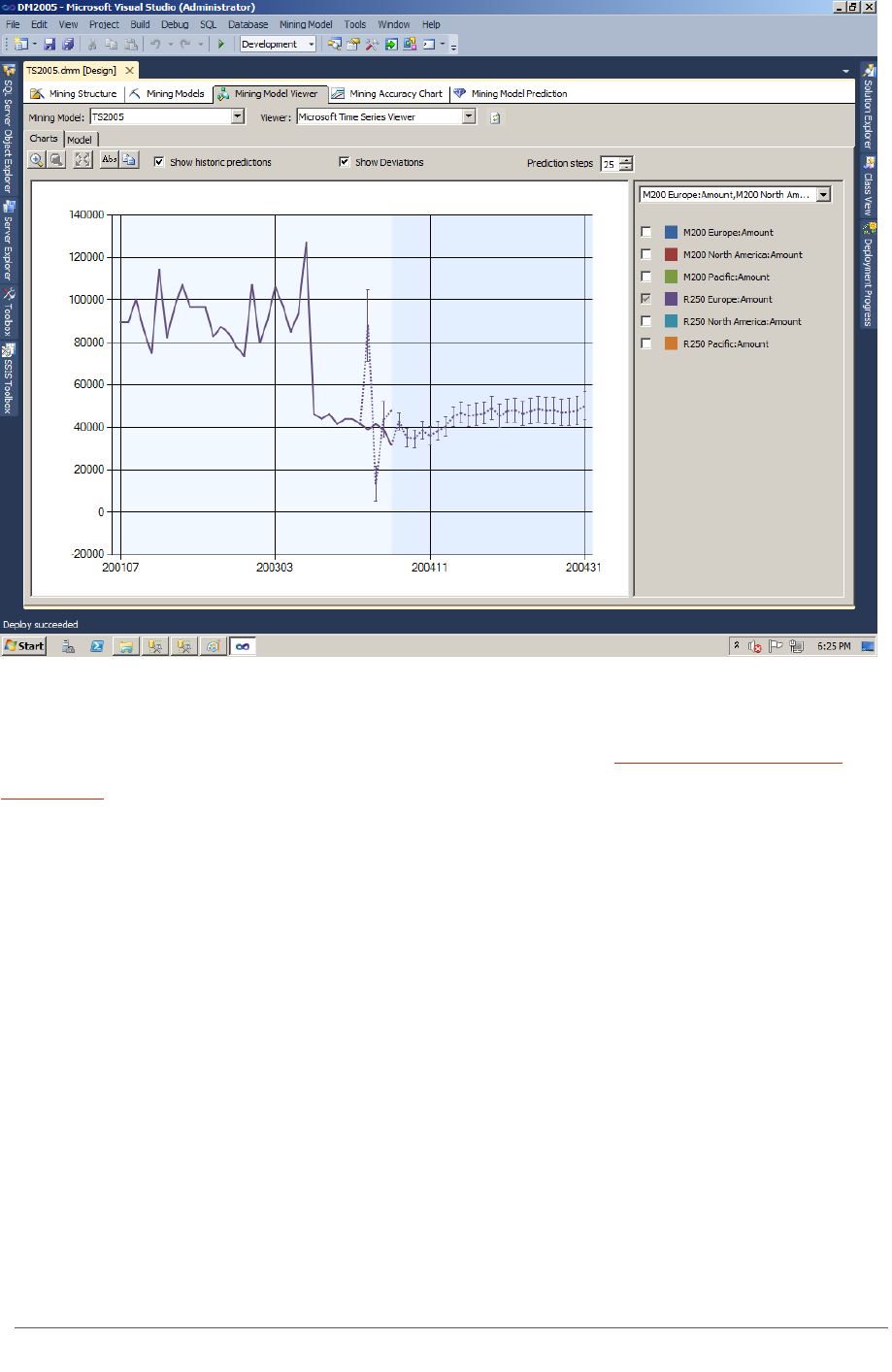This screenshot has height=1372, width=892.
Task: Open Properties Window toolbar icon
Action: [353, 44]
